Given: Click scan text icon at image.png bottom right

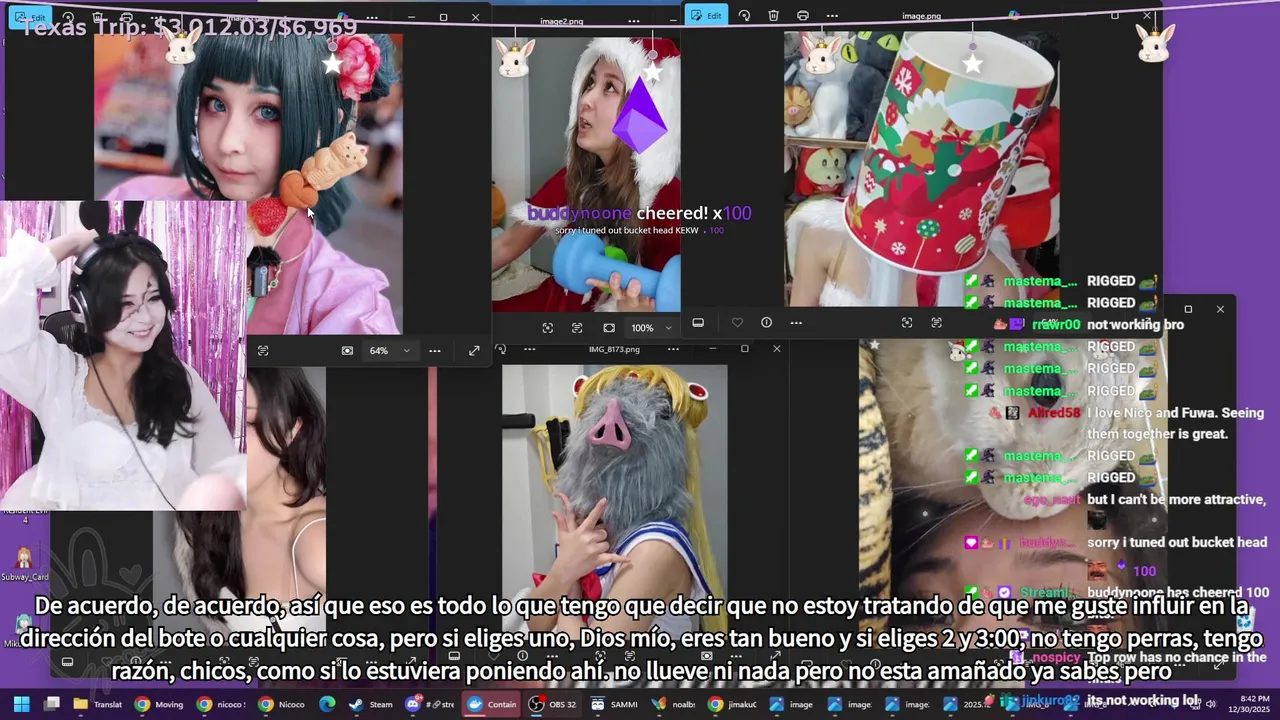Looking at the screenshot, I should 936,323.
